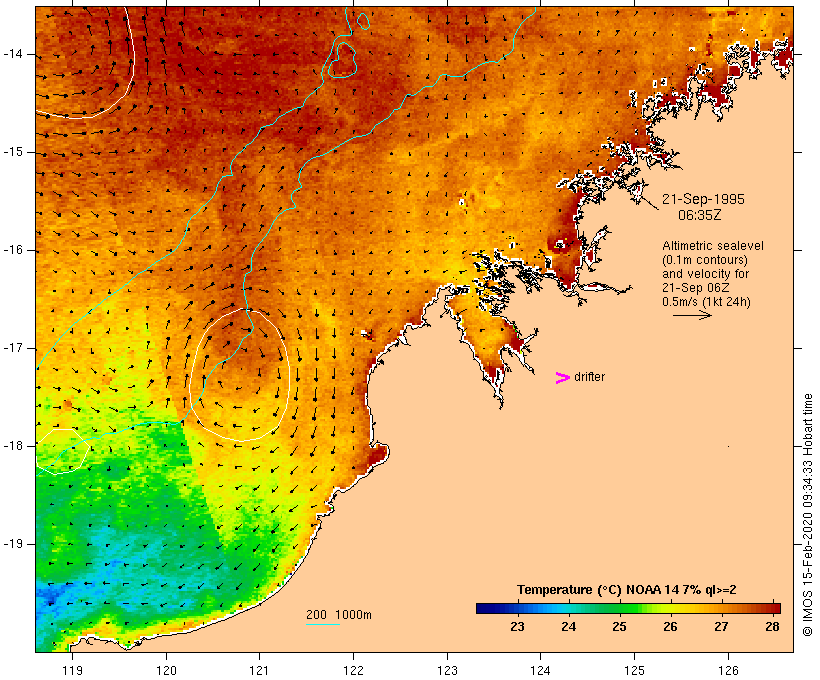Click the latitude axis label -16

(12, 250)
